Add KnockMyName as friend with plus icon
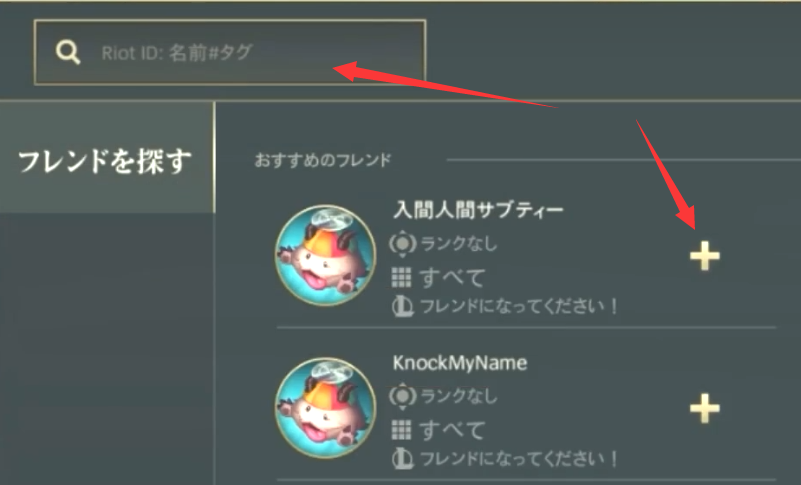801x485 pixels. point(704,408)
